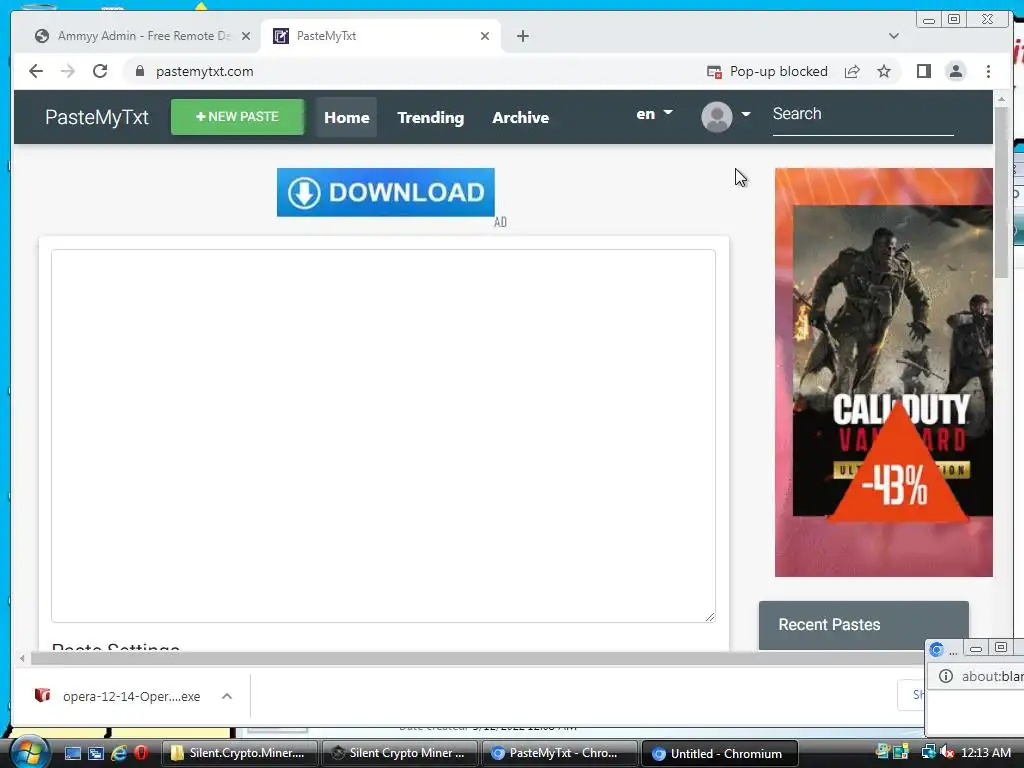This screenshot has height=768, width=1024.
Task: Open the Archive page
Action: coord(520,118)
